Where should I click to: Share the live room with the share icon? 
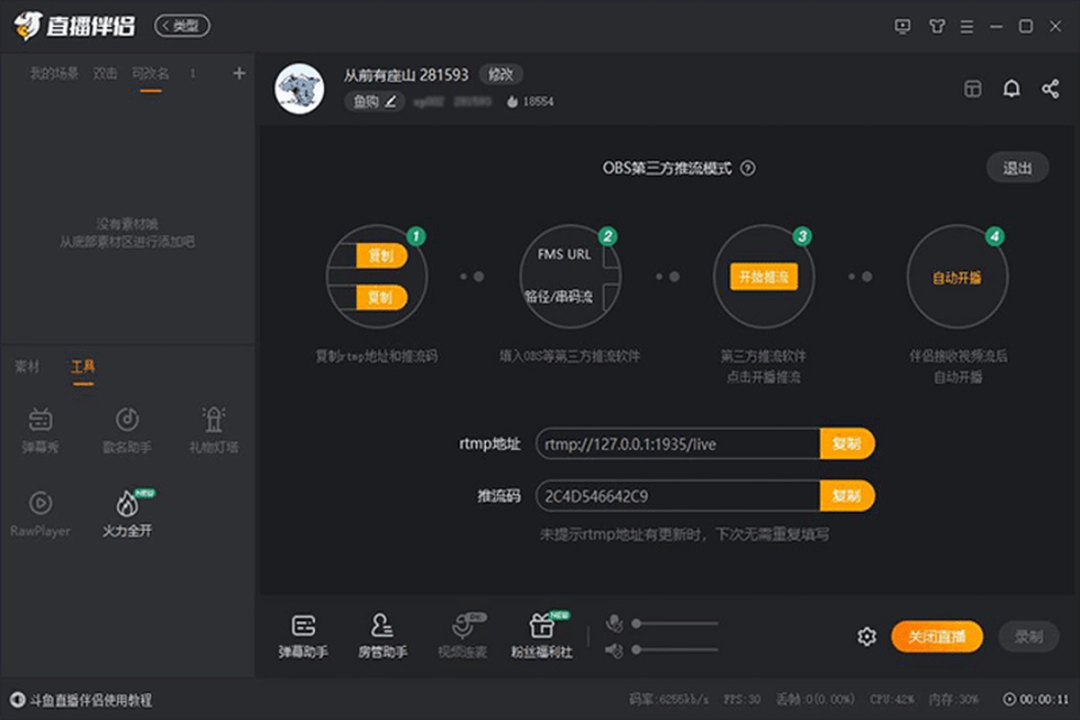(1051, 89)
